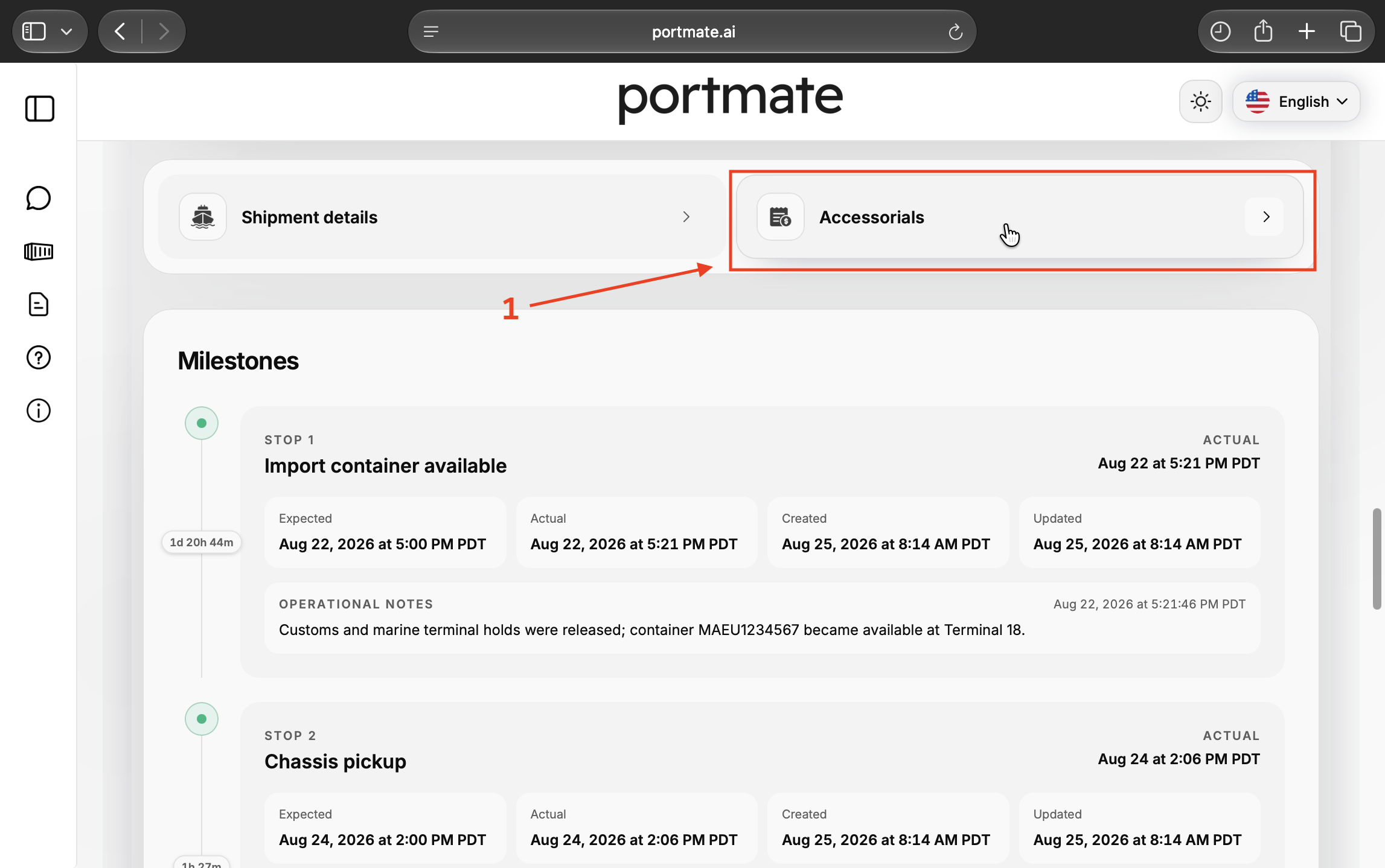Open the container icon in sidebar
Viewport: 1385px width, 868px height.
[x=39, y=251]
